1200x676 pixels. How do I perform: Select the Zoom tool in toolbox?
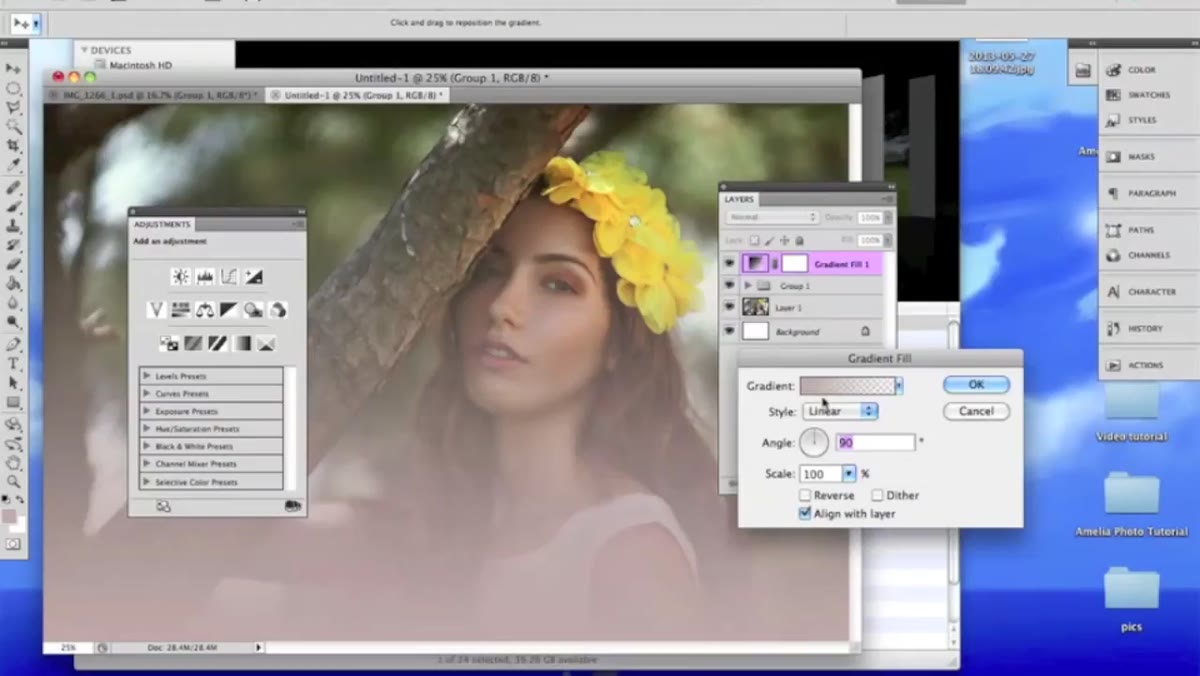(13, 481)
